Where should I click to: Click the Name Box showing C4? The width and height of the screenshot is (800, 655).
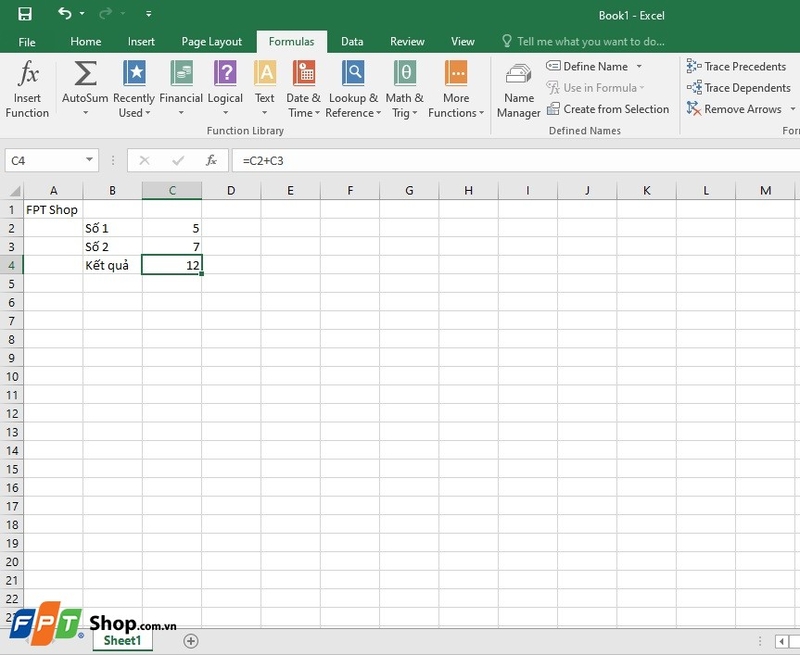pyautogui.click(x=45, y=161)
